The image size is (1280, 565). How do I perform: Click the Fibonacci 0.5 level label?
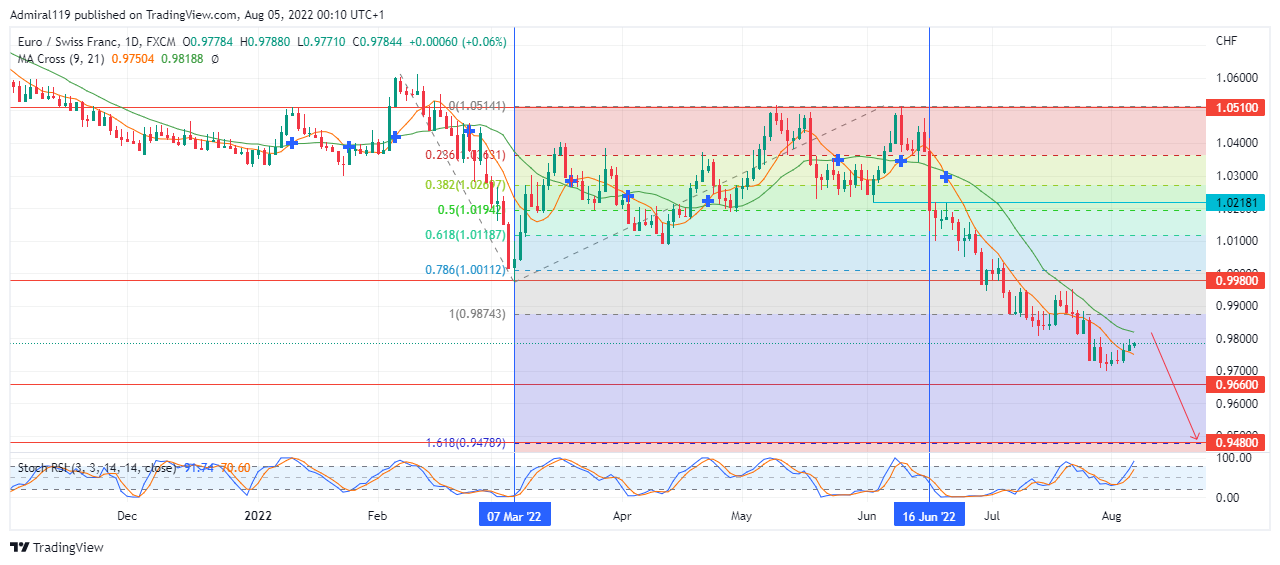pos(472,210)
